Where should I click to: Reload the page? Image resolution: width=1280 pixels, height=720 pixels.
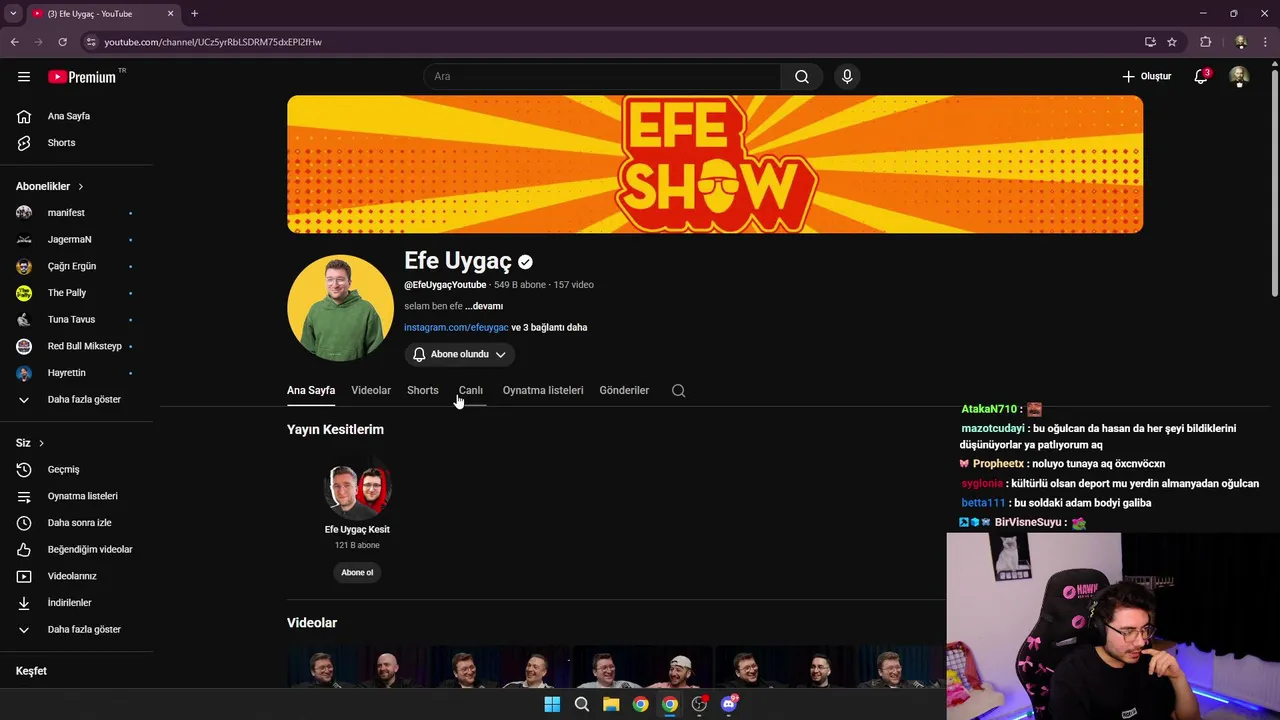(x=62, y=42)
